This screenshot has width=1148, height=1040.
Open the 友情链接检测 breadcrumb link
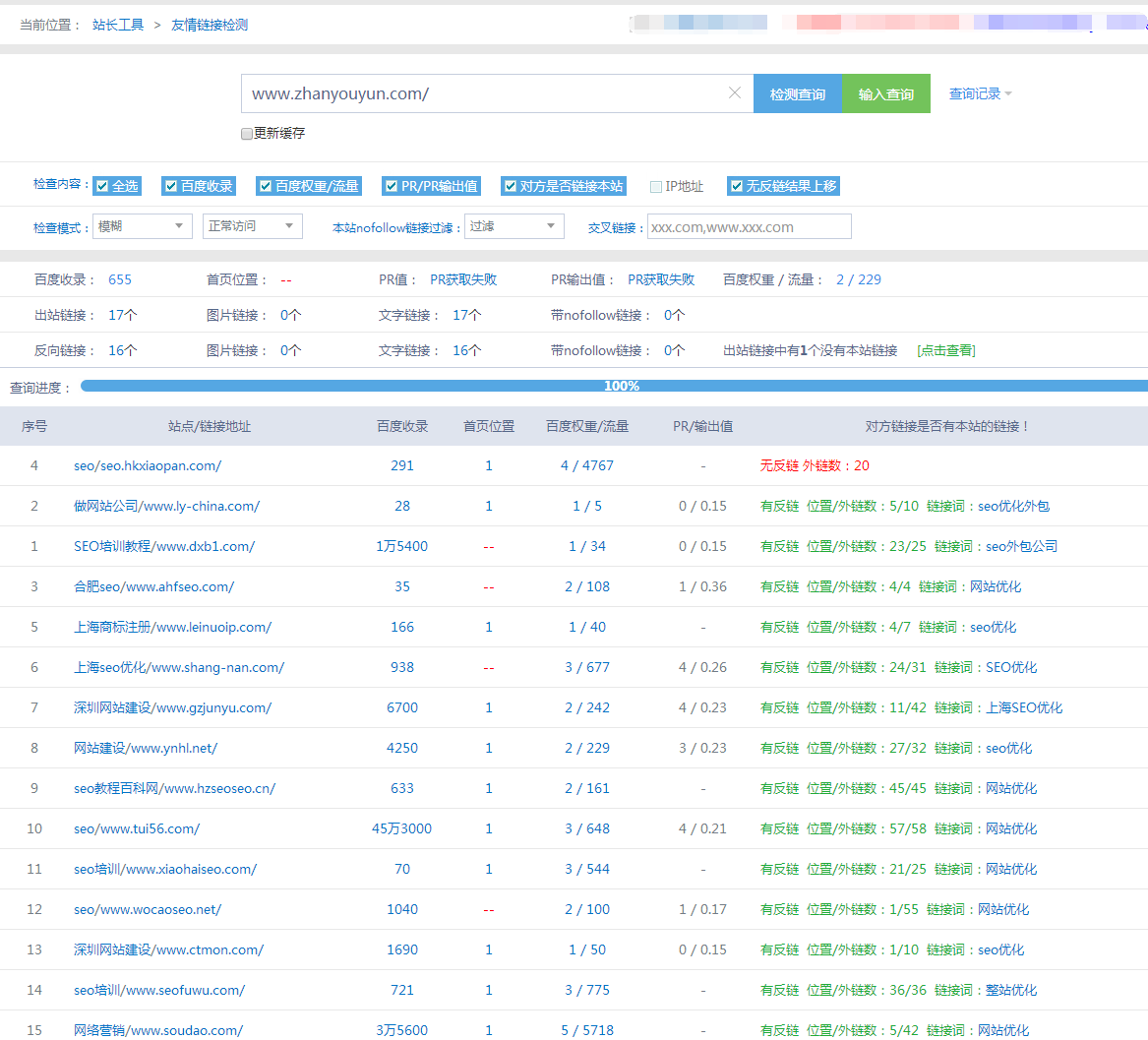[x=210, y=25]
